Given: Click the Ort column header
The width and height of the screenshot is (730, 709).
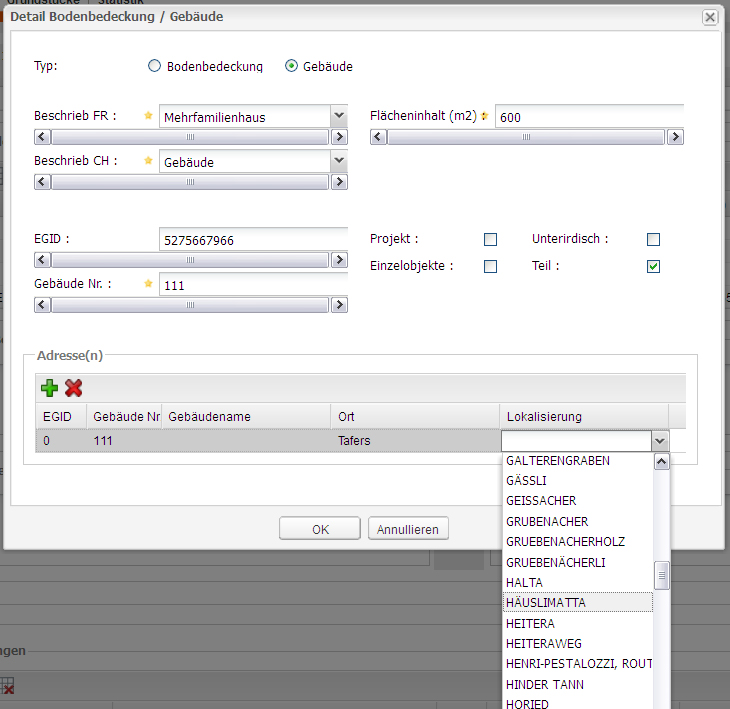Looking at the screenshot, I should tap(416, 417).
